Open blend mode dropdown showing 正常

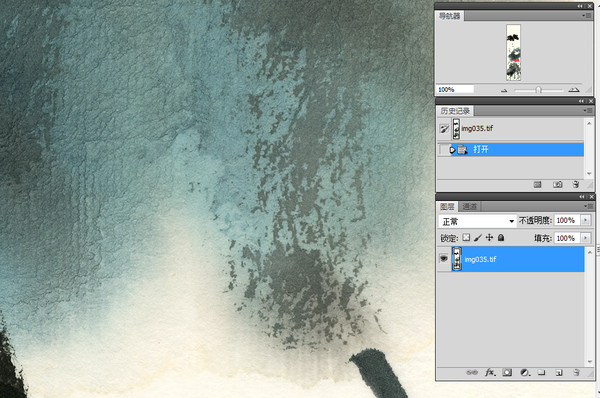pos(478,221)
